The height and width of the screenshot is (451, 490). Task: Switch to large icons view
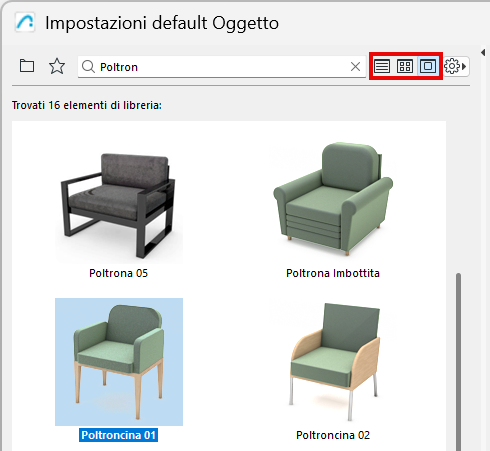click(x=428, y=66)
